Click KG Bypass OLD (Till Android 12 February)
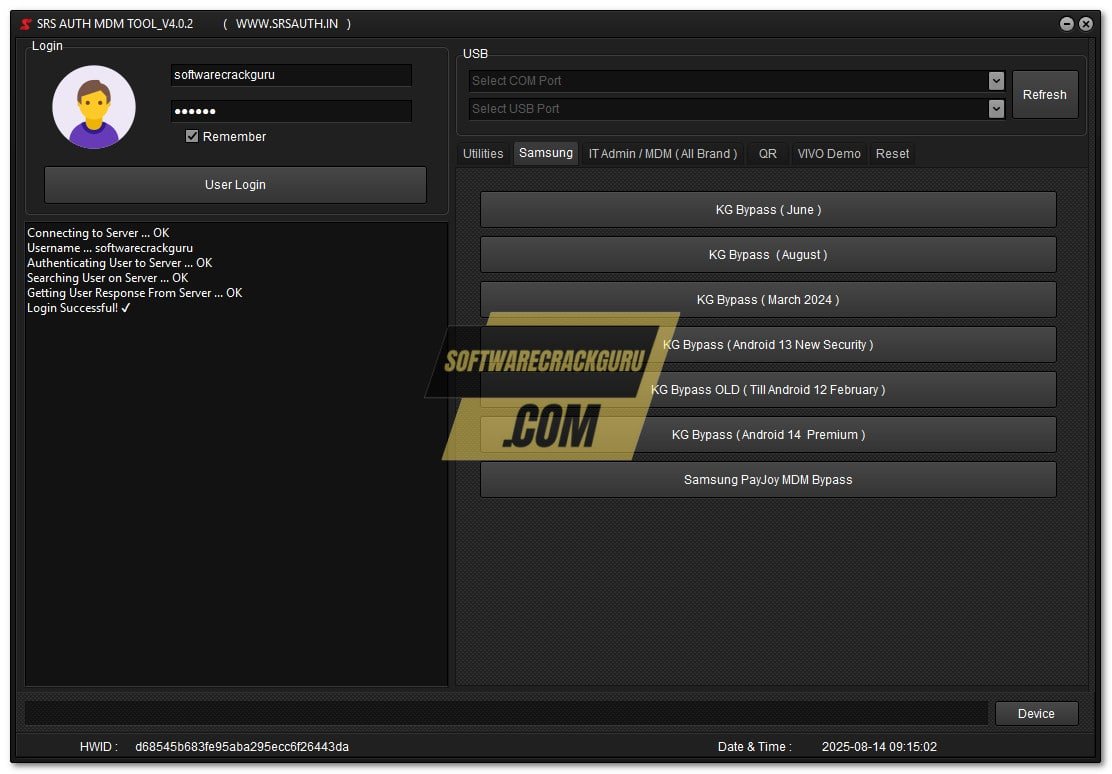This screenshot has width=1112, height=774. (x=768, y=389)
